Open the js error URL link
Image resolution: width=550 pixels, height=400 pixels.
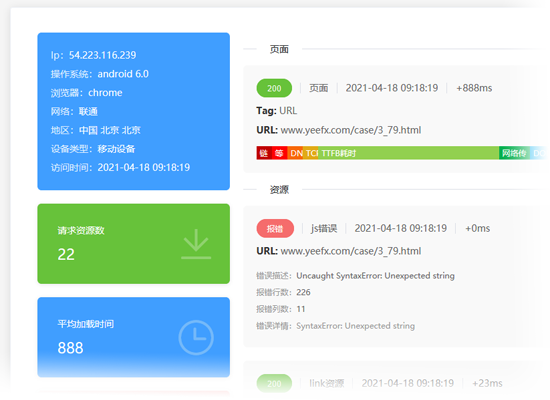click(x=350, y=251)
